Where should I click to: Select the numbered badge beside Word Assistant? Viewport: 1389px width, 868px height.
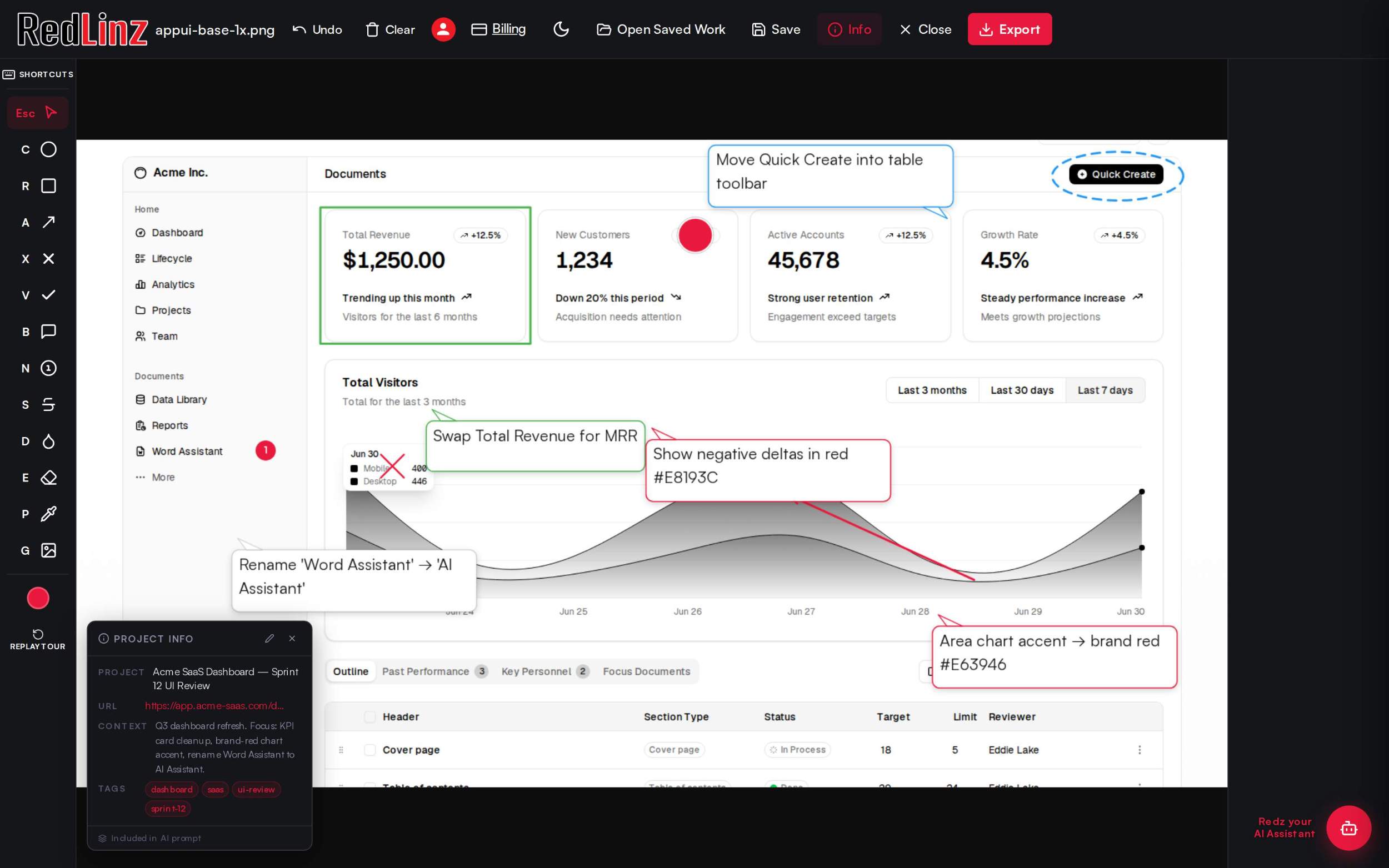[x=265, y=450]
